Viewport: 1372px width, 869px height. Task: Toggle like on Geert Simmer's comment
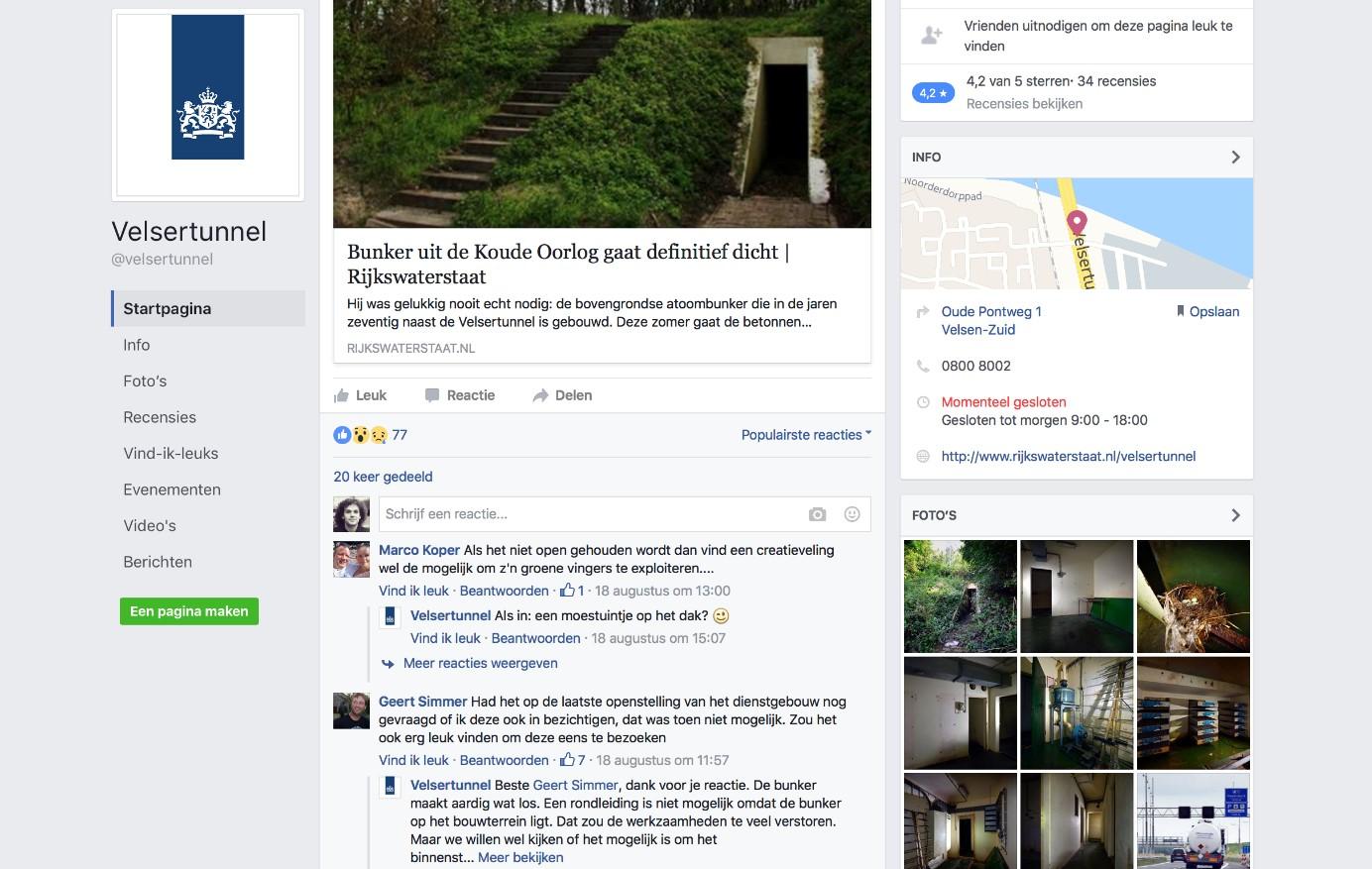[x=413, y=760]
